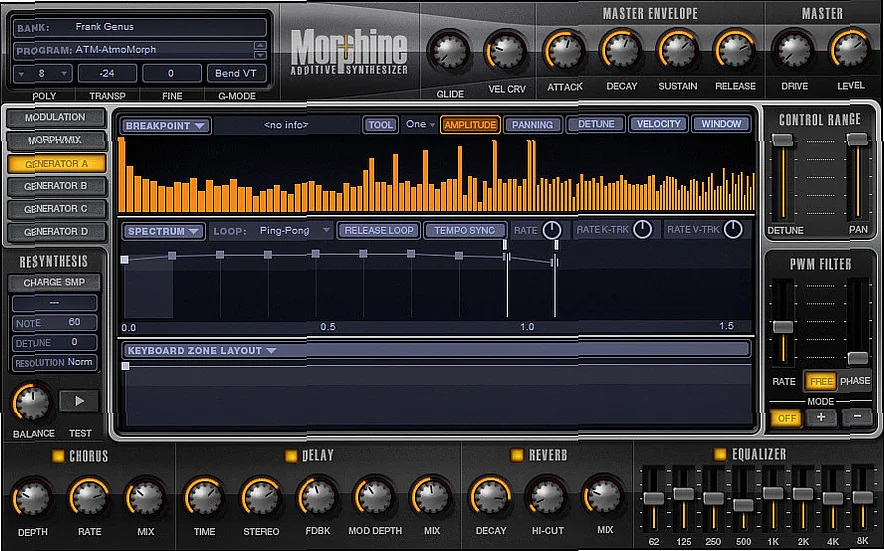Viewport: 884px width, 551px height.
Task: Click the Reverb Mix knob
Action: point(604,496)
